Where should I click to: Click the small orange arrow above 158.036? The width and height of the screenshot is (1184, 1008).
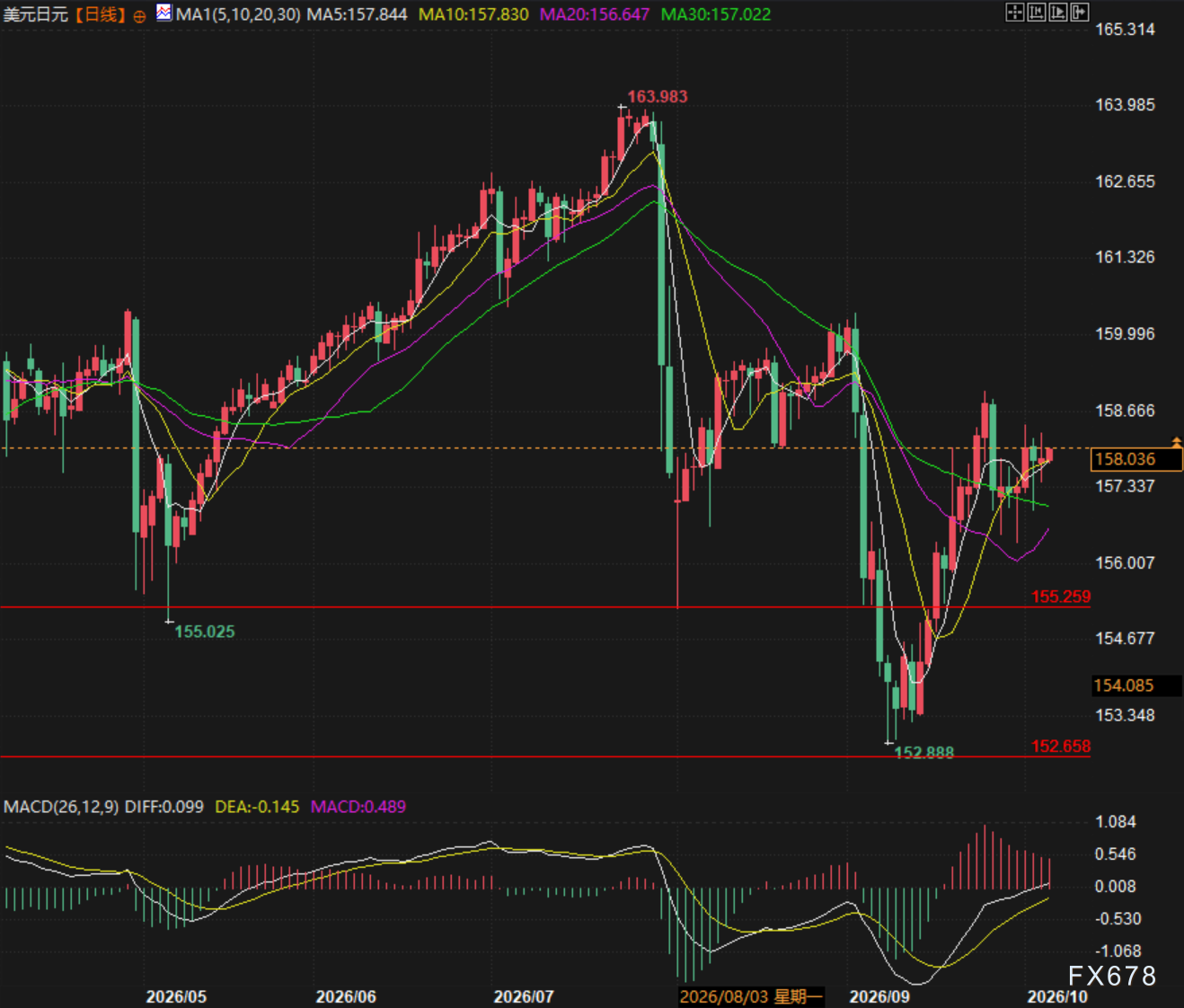click(1177, 442)
